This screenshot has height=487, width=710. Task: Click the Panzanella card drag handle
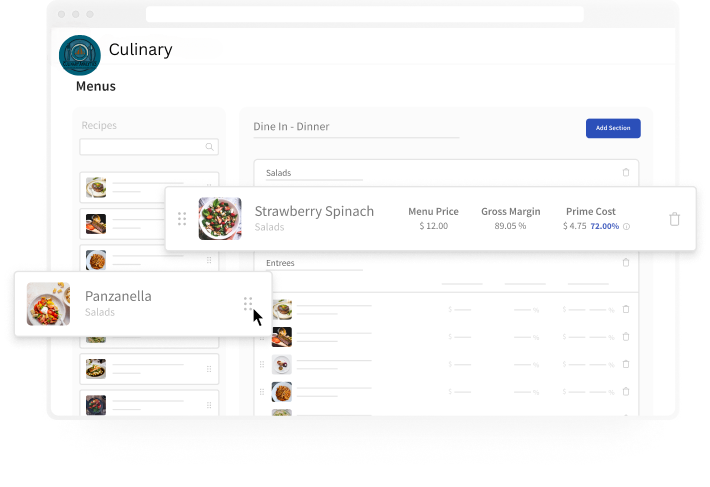coord(248,304)
